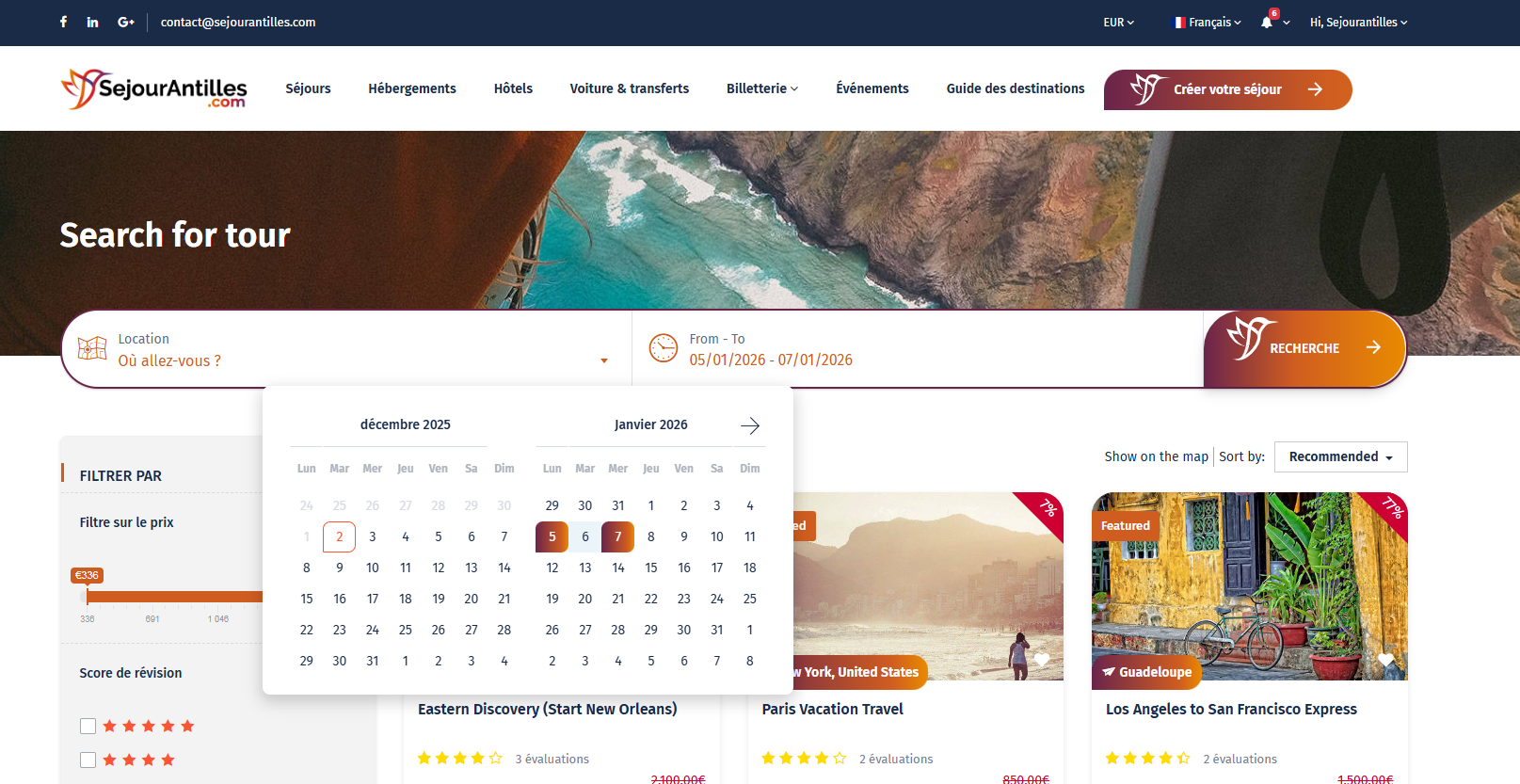Screen dimensions: 1520x784
Task: Open the Recommended sort dropdown
Action: [x=1341, y=456]
